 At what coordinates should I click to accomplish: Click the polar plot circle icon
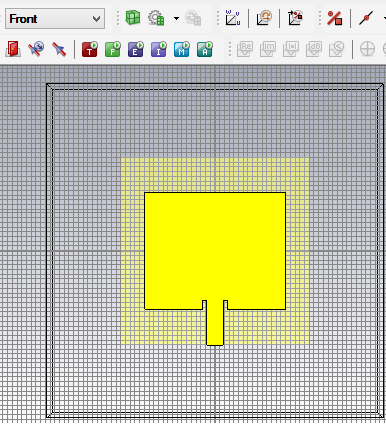(367, 49)
